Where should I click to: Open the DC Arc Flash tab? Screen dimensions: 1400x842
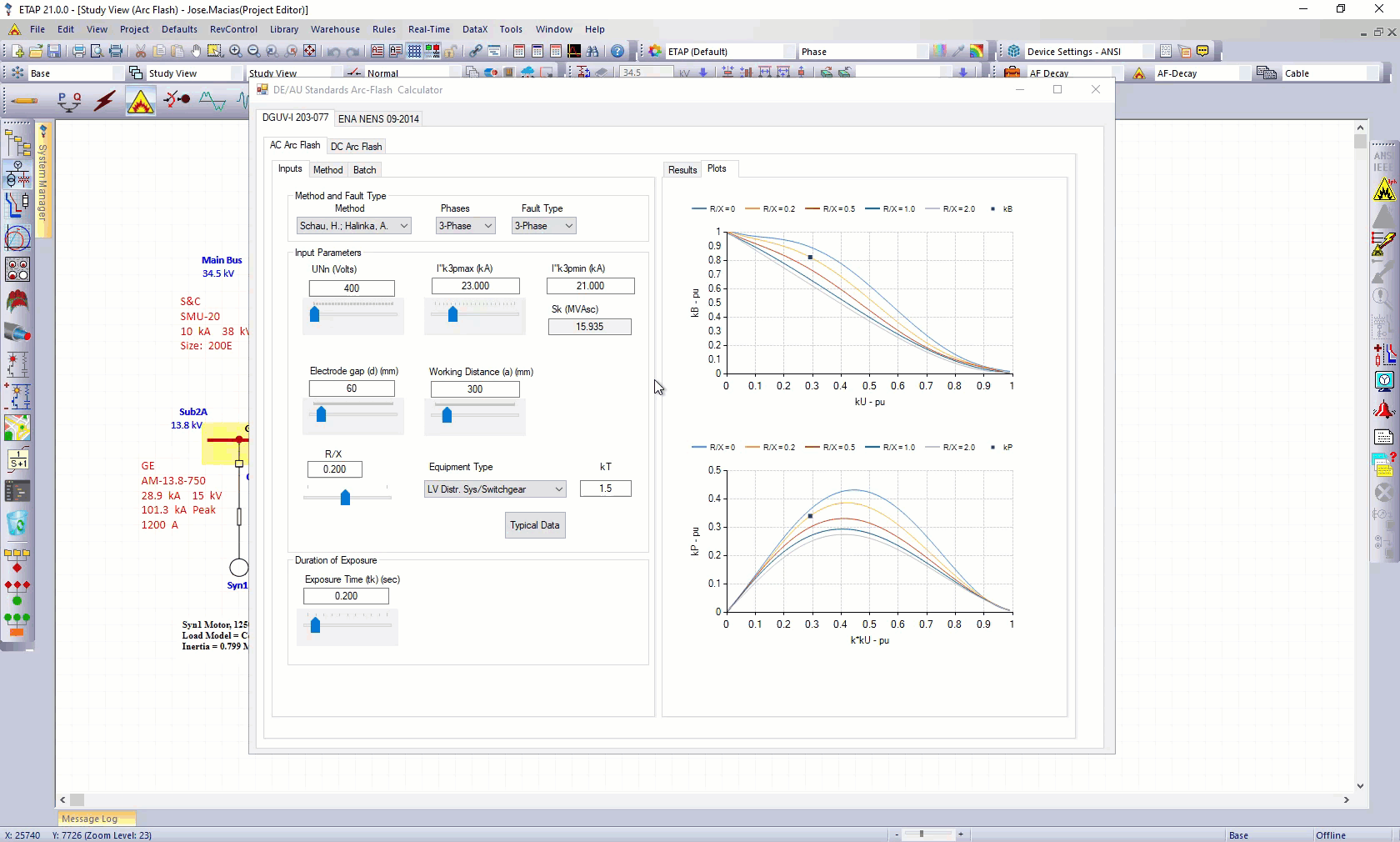click(356, 147)
